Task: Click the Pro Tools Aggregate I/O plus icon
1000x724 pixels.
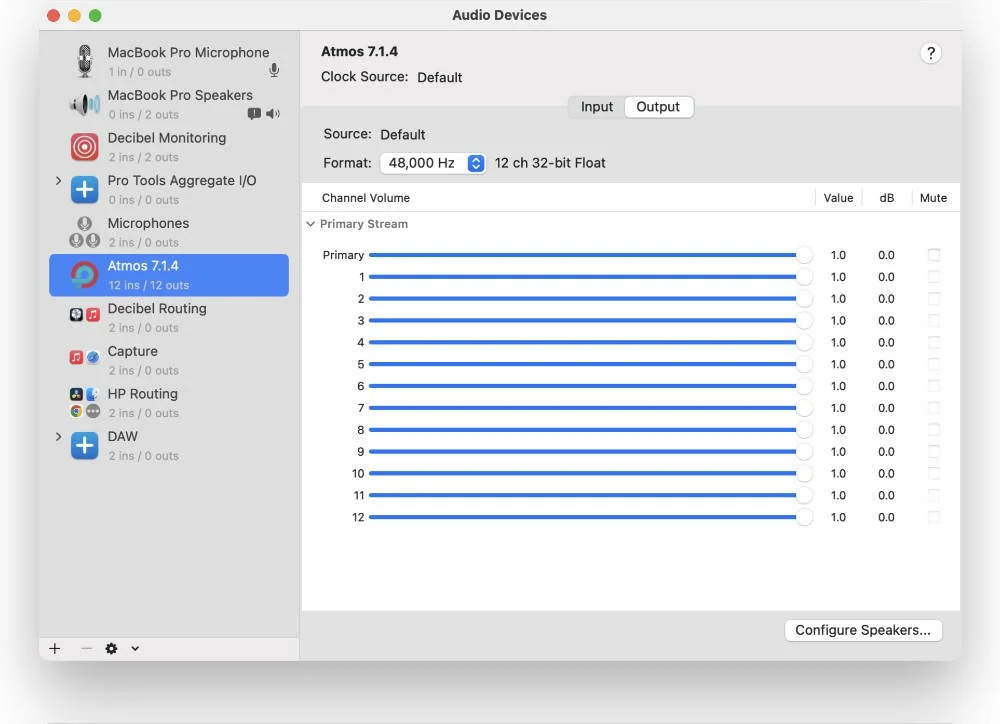Action: click(85, 189)
